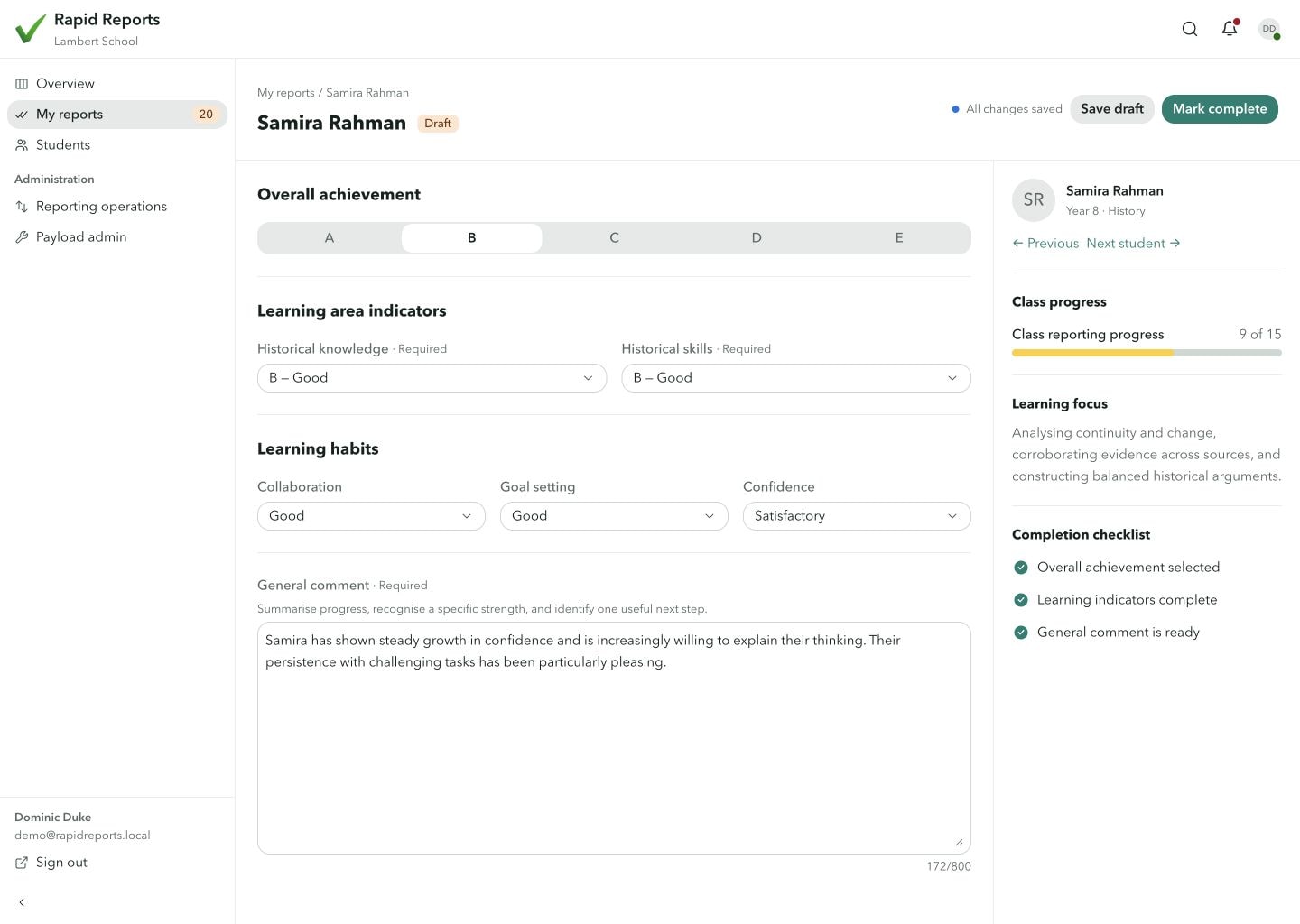Click the Dominic Duke user name
The image size is (1300, 924).
click(x=52, y=818)
